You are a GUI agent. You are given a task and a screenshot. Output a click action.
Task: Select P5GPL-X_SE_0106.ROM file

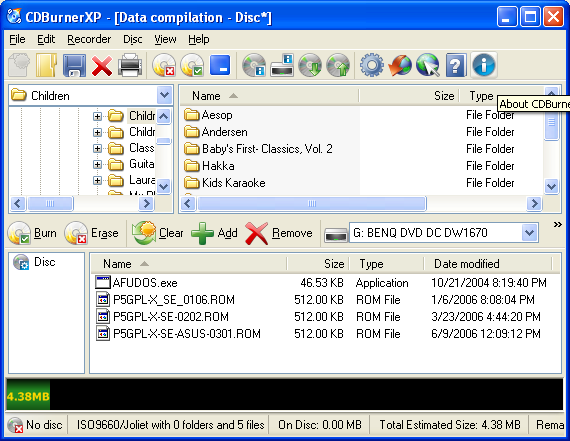[x=165, y=300]
